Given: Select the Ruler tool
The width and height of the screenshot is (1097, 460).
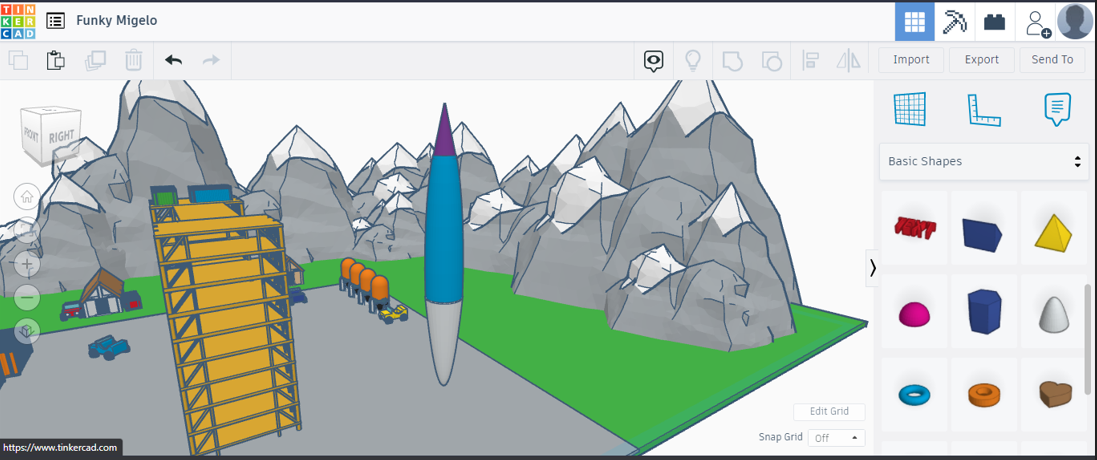Looking at the screenshot, I should 984,110.
